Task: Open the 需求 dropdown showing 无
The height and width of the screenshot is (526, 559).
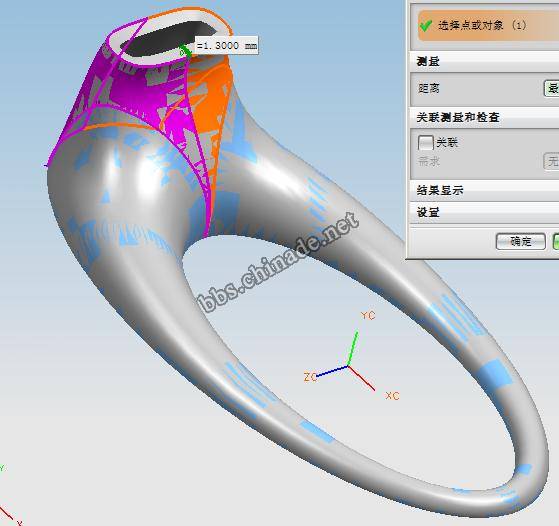Action: point(551,162)
